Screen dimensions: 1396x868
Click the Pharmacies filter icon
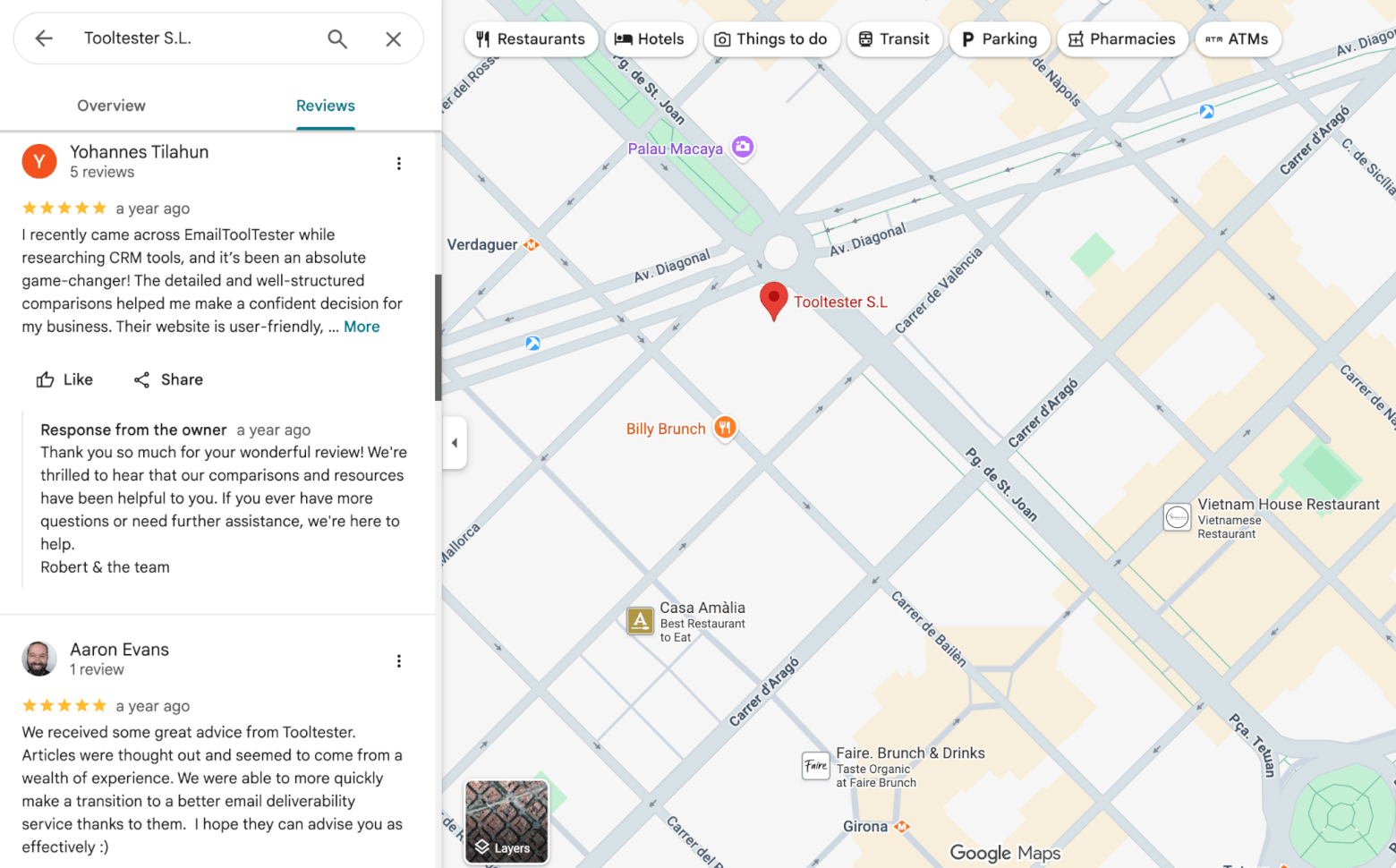coord(1075,38)
